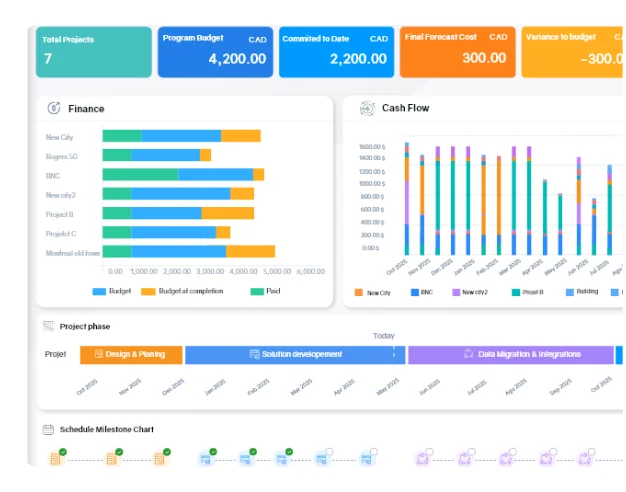This screenshot has width=626, height=492.
Task: Open the Program Budget card
Action: [214, 51]
